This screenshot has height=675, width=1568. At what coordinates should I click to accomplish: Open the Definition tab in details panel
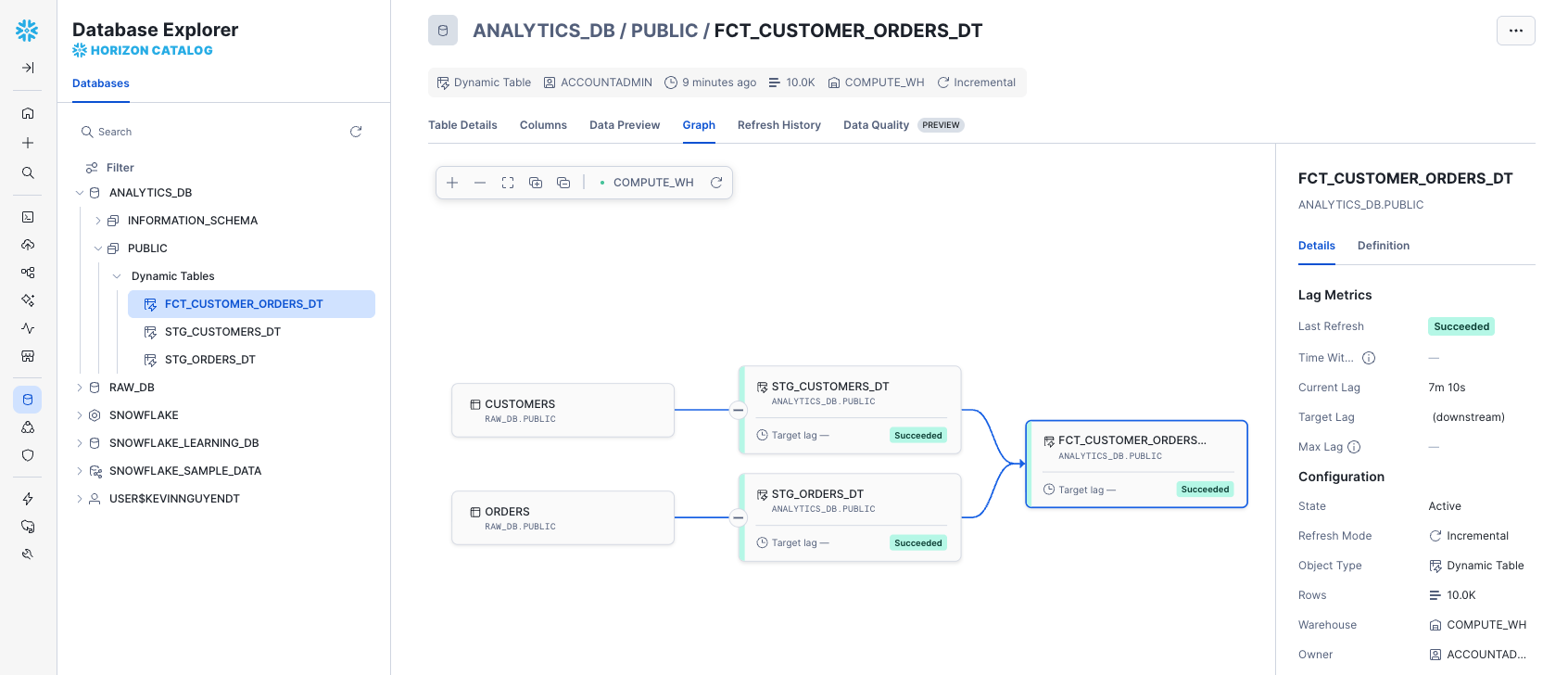[1383, 246]
